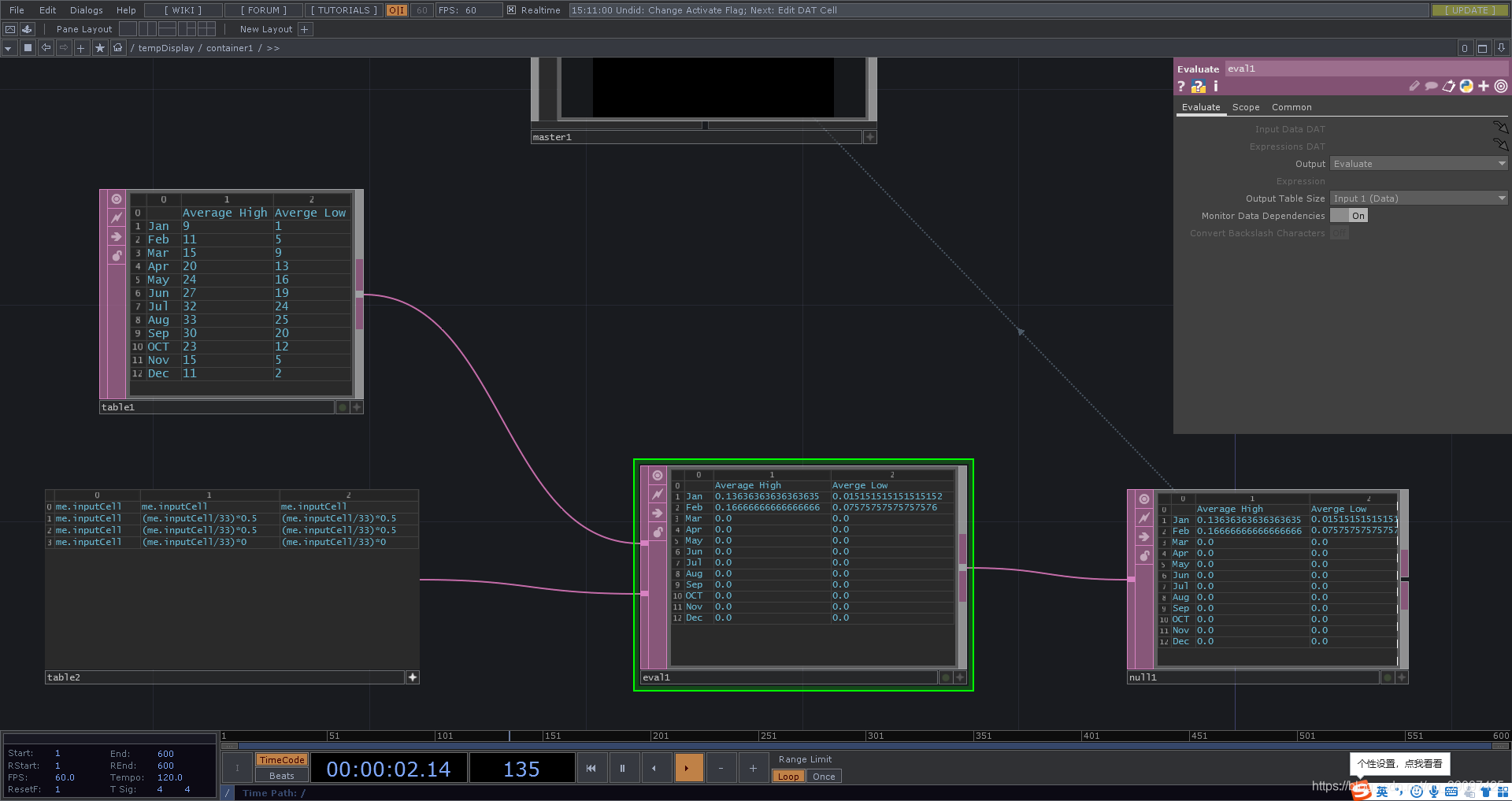
Task: Click the eval1 operator name field
Action: tap(1366, 69)
